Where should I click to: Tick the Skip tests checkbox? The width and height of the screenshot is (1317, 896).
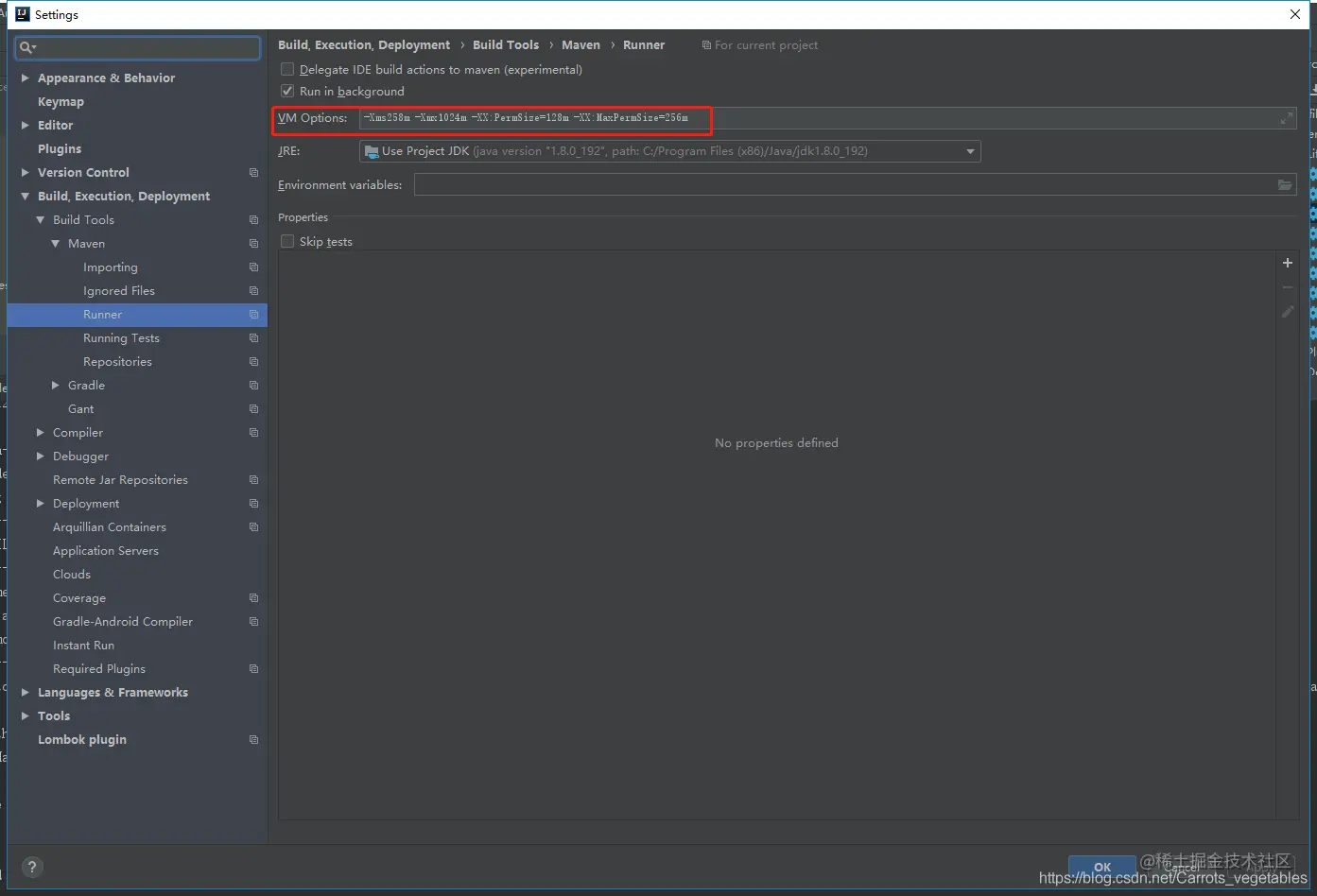click(287, 241)
